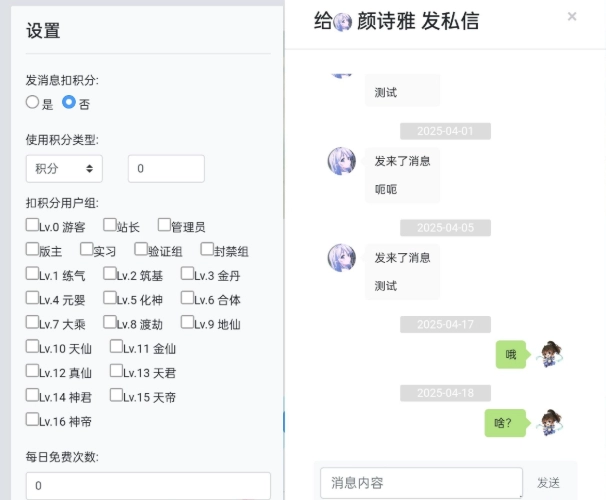The height and width of the screenshot is (500, 606).
Task: Toggle the Lv.15 天帝 checkbox
Action: pos(116,395)
